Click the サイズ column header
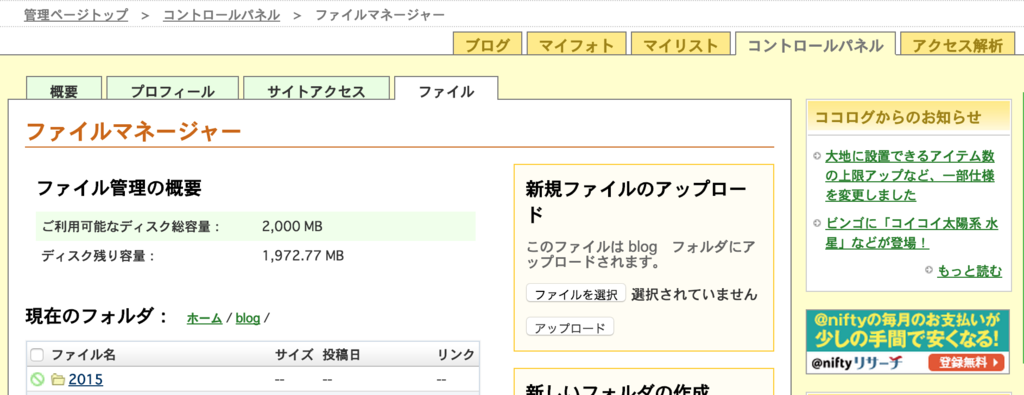The image size is (1024, 395). (294, 355)
